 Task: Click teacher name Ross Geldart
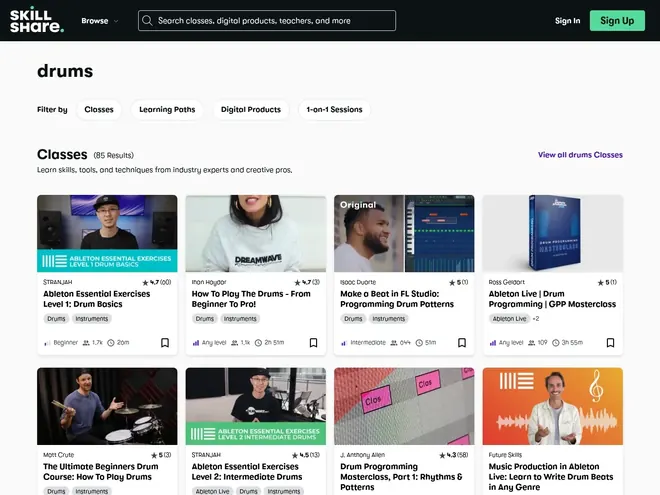coord(506,282)
